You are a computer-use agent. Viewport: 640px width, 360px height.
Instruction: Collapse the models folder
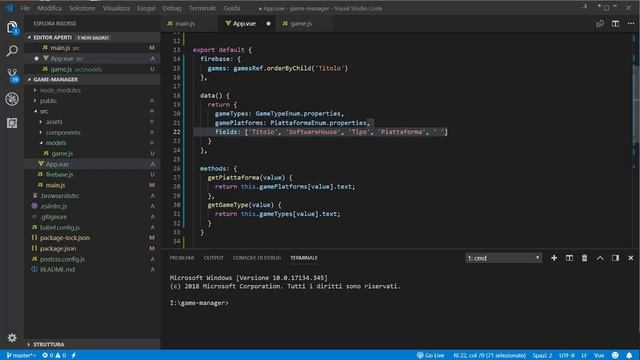[x=56, y=143]
